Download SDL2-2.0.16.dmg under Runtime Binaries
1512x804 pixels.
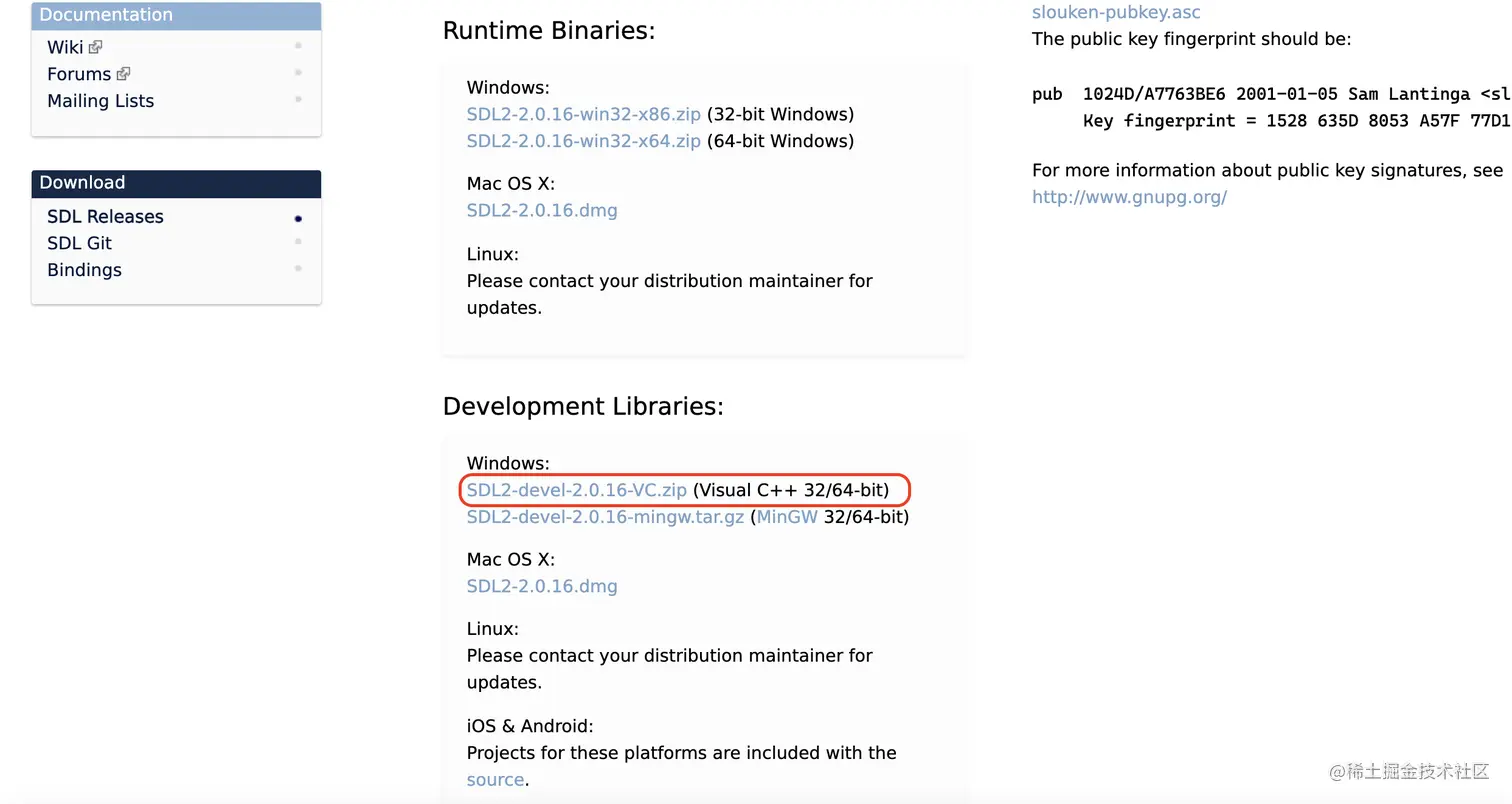pos(542,211)
